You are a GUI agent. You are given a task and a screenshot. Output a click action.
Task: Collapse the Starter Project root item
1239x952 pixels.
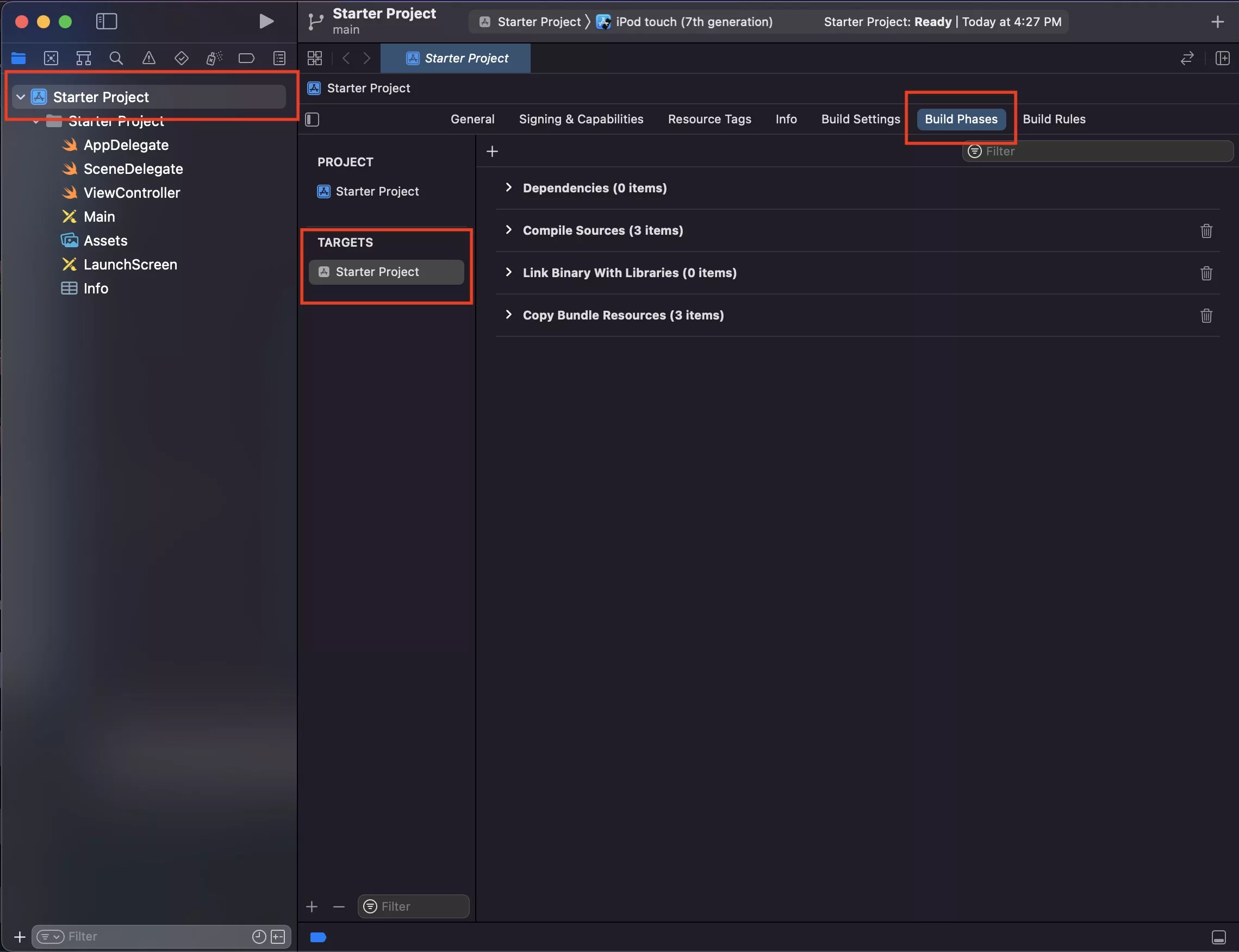(x=21, y=97)
